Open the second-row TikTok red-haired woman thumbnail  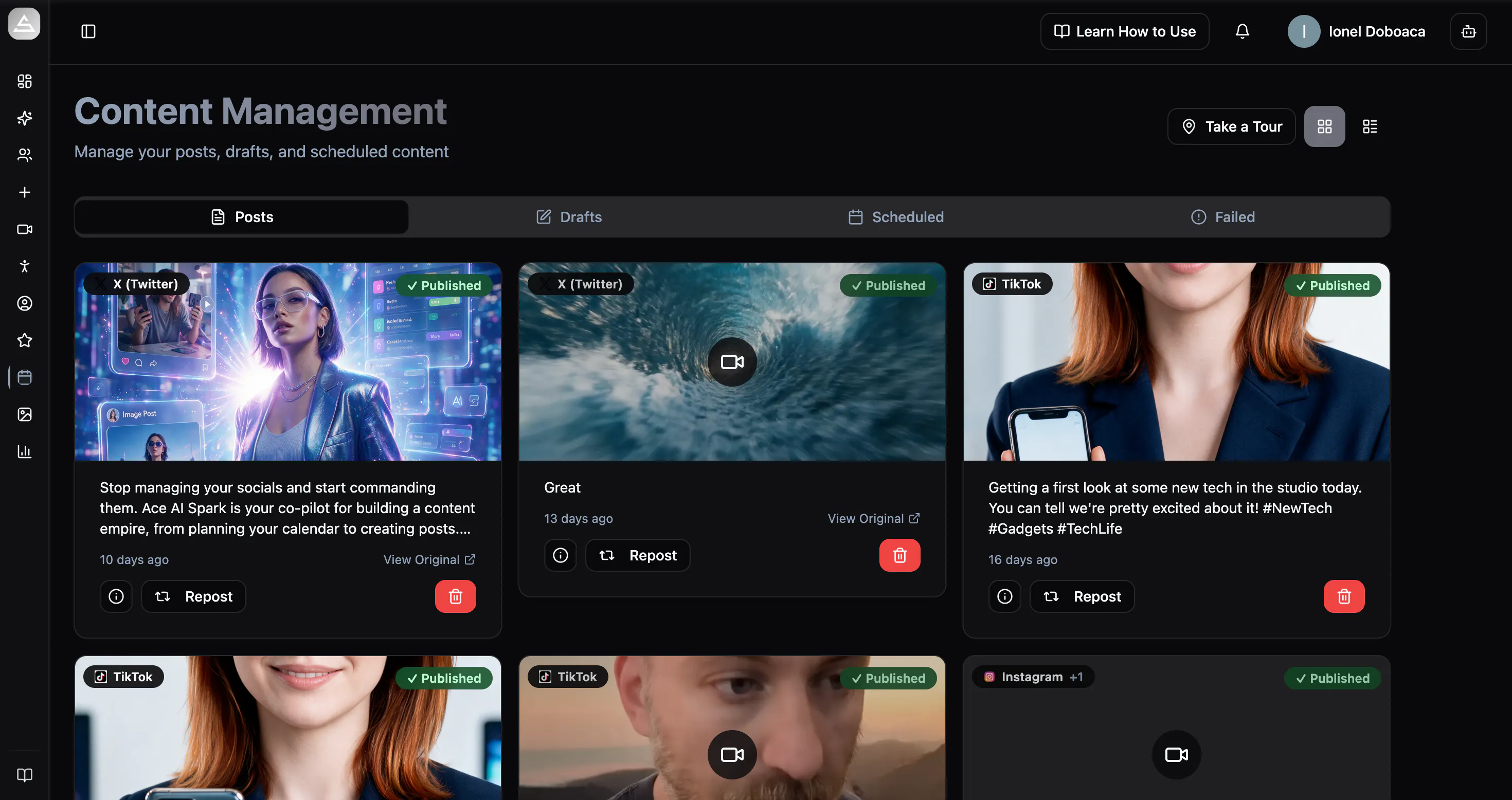(x=287, y=728)
